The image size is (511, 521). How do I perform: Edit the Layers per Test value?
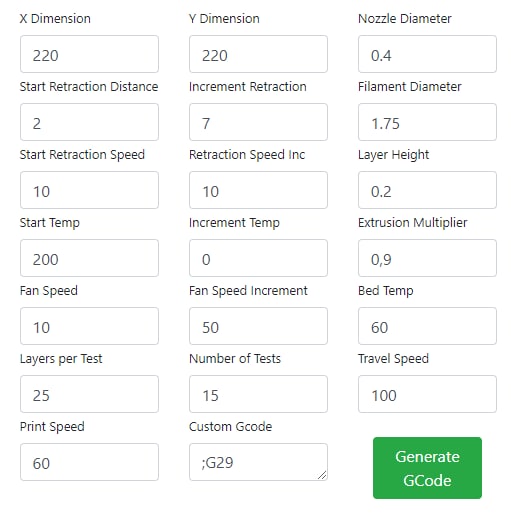[x=89, y=394]
